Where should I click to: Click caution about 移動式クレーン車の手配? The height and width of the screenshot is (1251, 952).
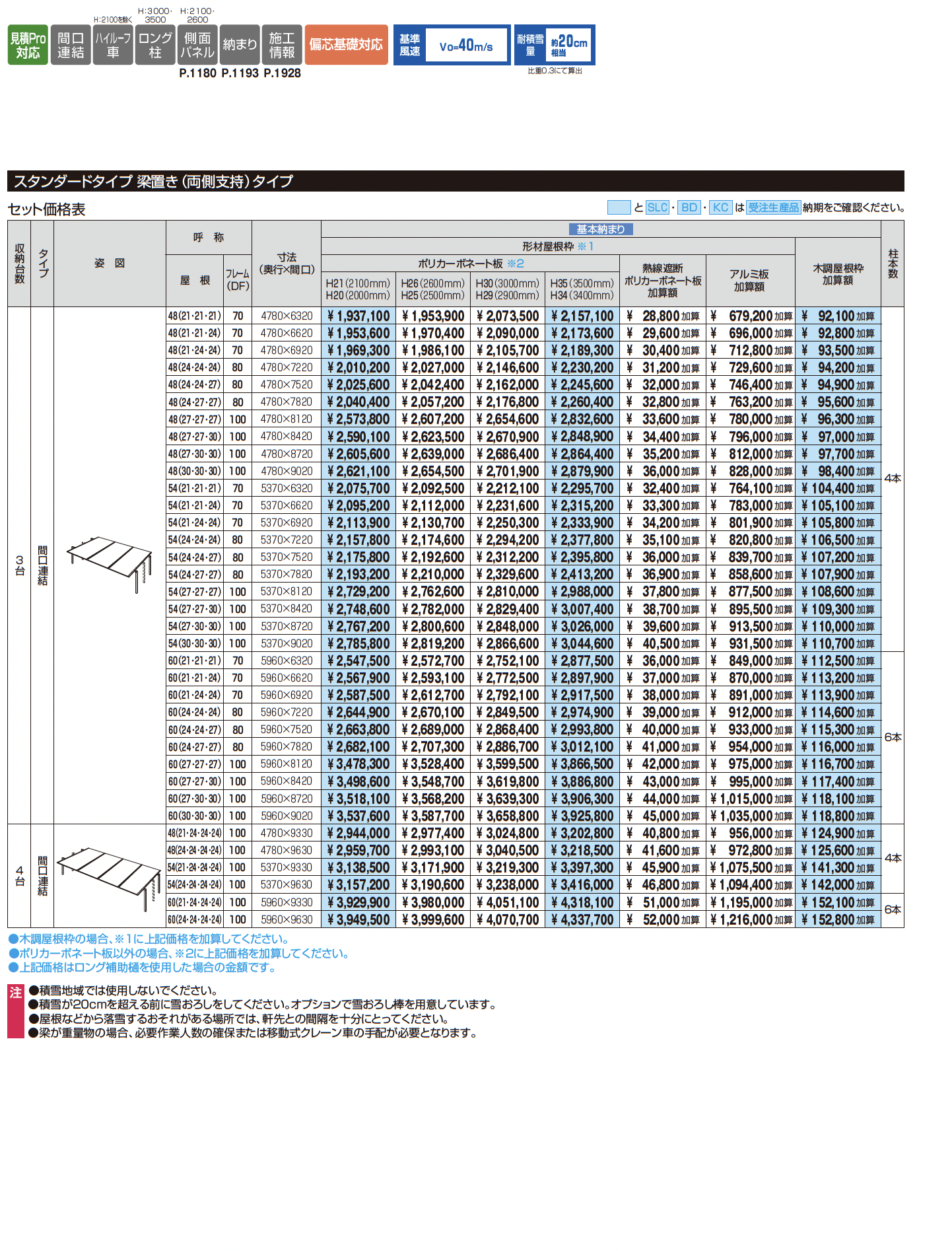(253, 1032)
